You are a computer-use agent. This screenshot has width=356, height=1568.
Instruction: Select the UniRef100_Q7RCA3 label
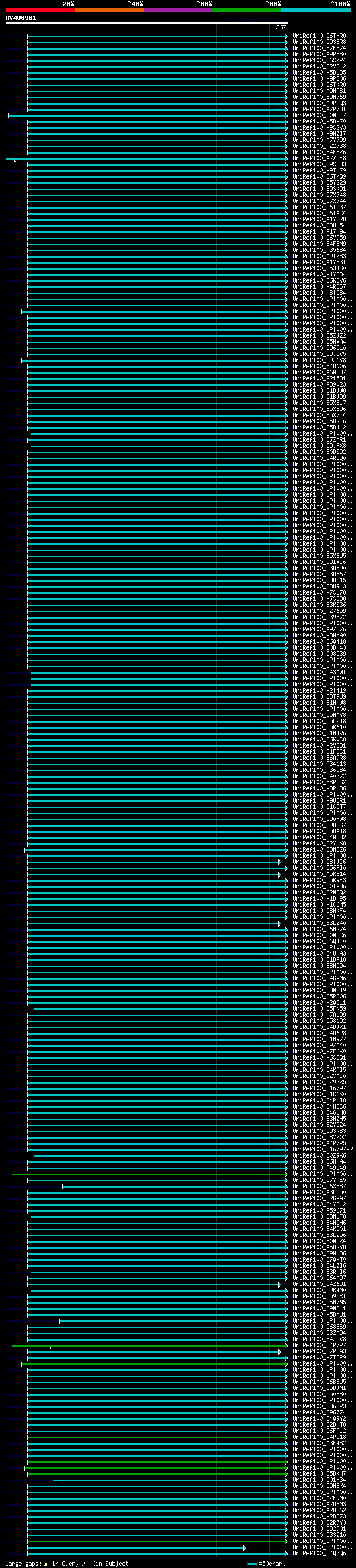[x=319, y=1351]
